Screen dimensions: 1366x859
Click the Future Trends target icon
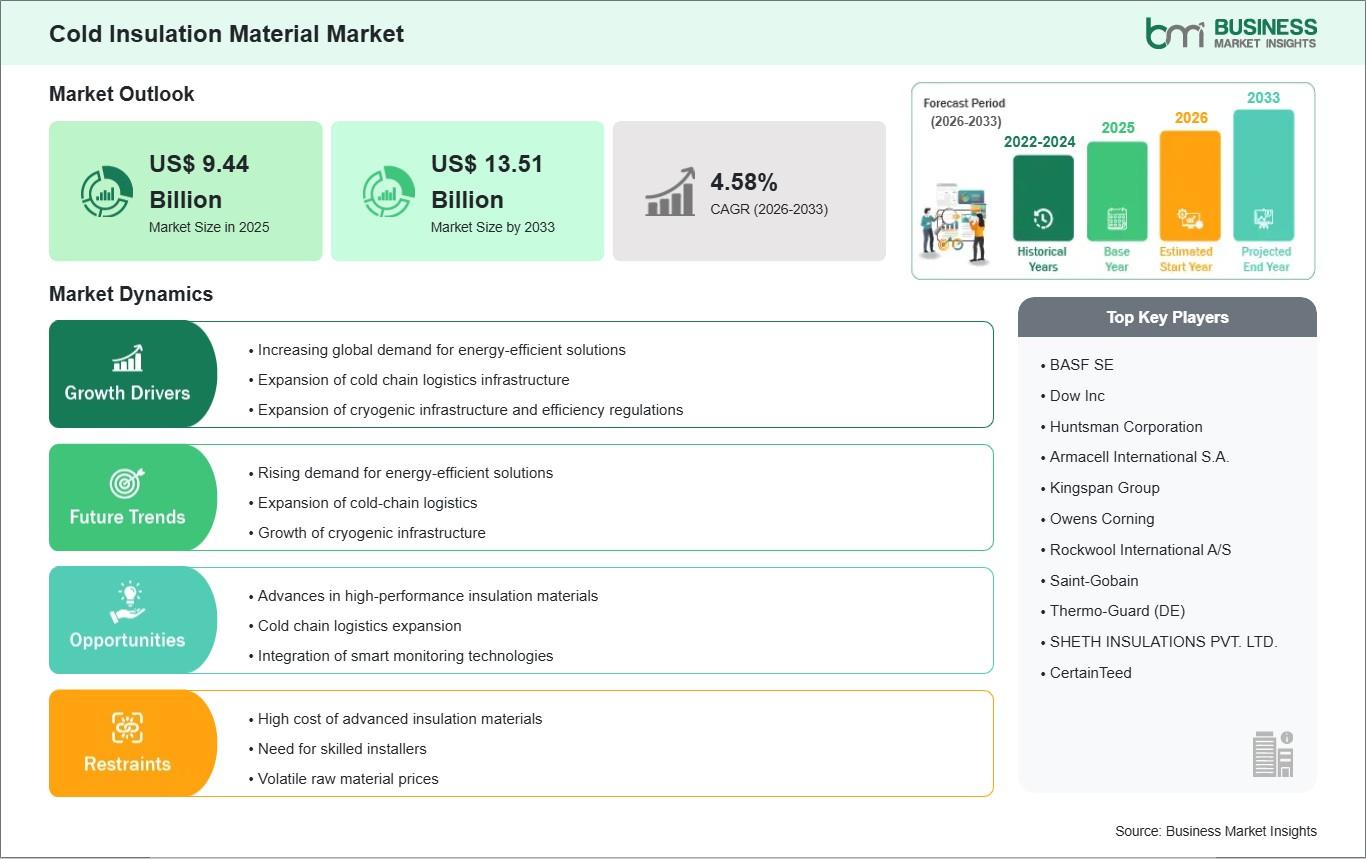(x=127, y=483)
